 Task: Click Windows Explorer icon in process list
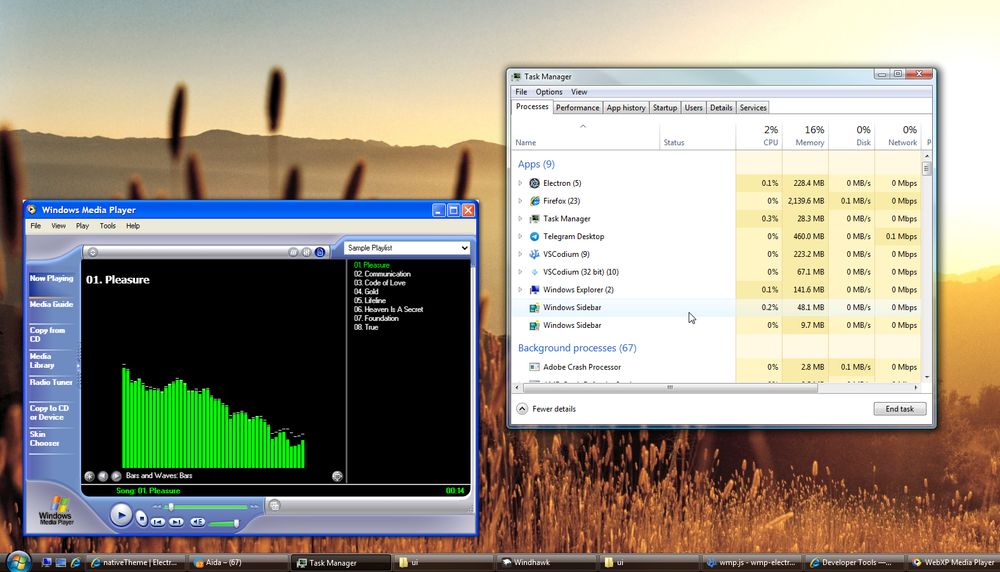pyautogui.click(x=534, y=290)
